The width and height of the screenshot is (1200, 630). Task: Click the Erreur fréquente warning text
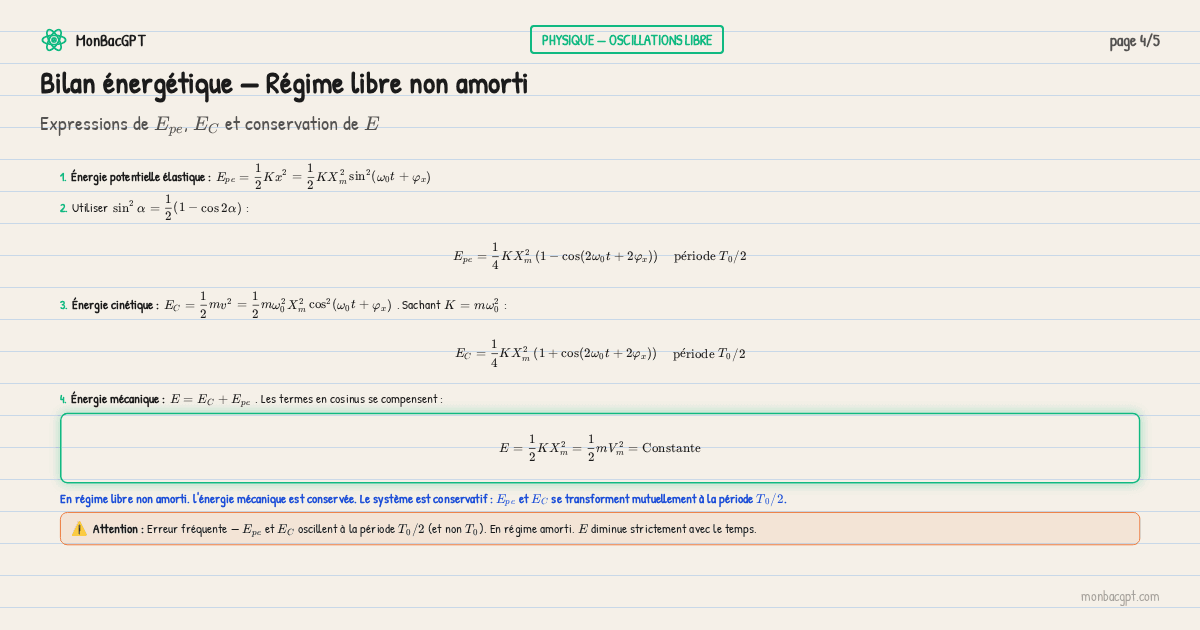[450, 529]
